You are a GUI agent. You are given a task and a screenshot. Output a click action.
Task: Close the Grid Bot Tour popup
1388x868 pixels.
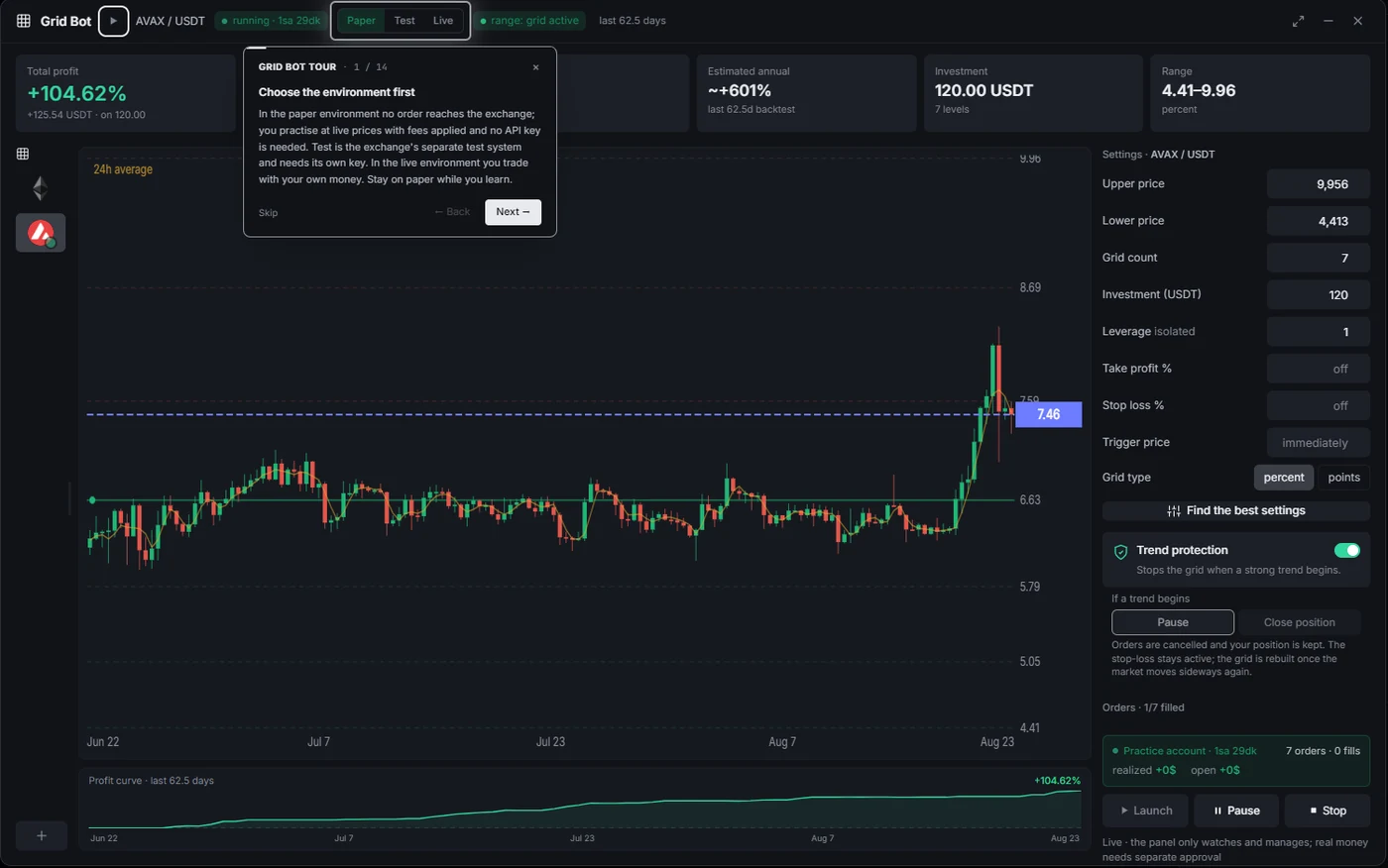tap(535, 67)
